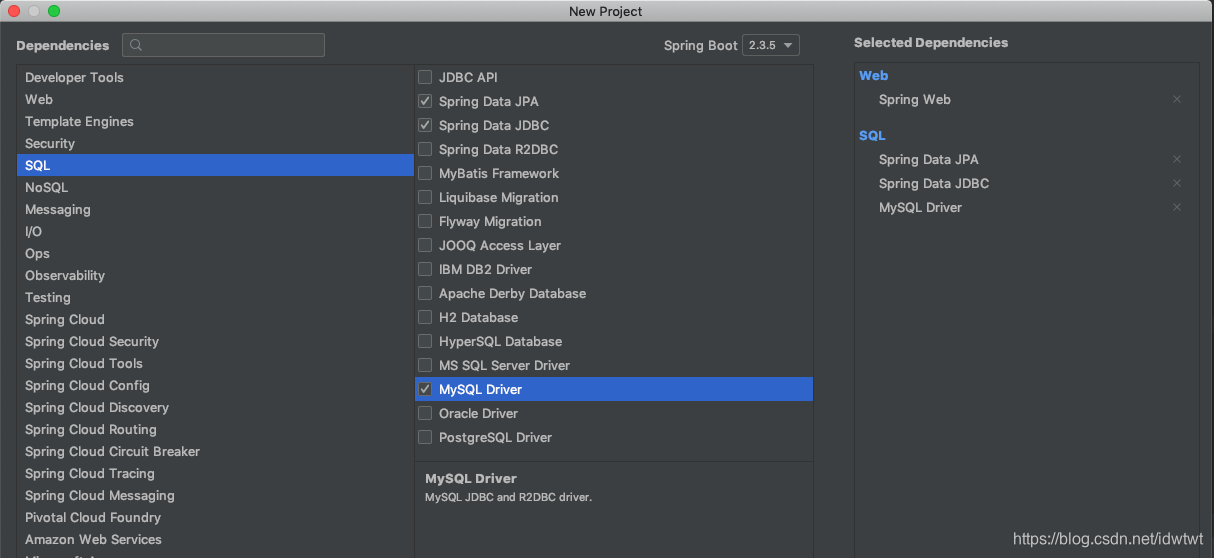Select Spring Cloud Routing category
The height and width of the screenshot is (558, 1214).
[215, 429]
